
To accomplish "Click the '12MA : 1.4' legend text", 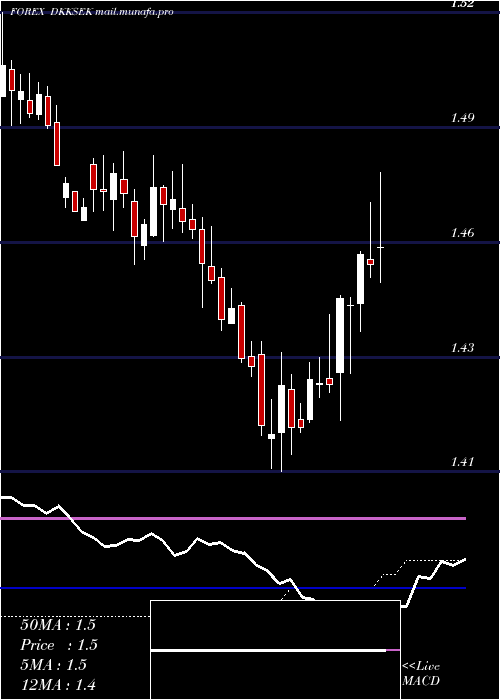I will pyautogui.click(x=58, y=685).
